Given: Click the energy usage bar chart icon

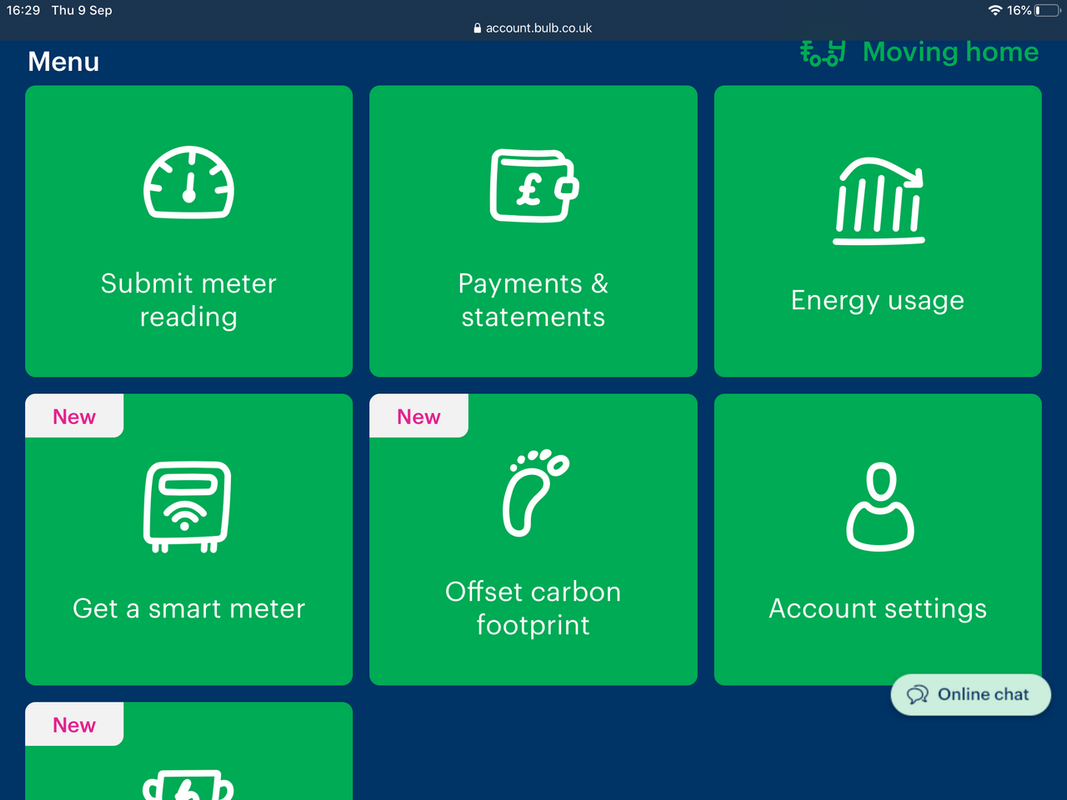Looking at the screenshot, I should click(879, 201).
